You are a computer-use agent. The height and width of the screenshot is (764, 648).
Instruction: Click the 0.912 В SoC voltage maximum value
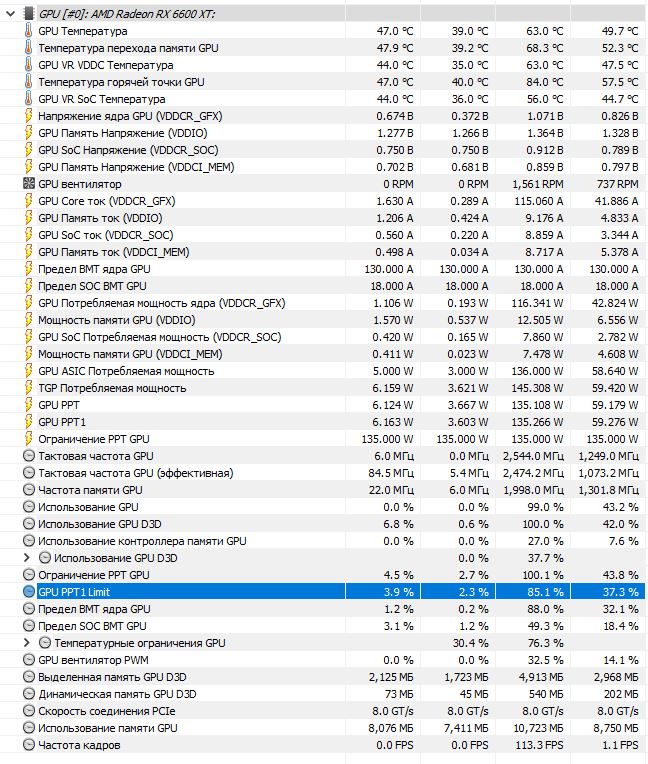point(545,150)
